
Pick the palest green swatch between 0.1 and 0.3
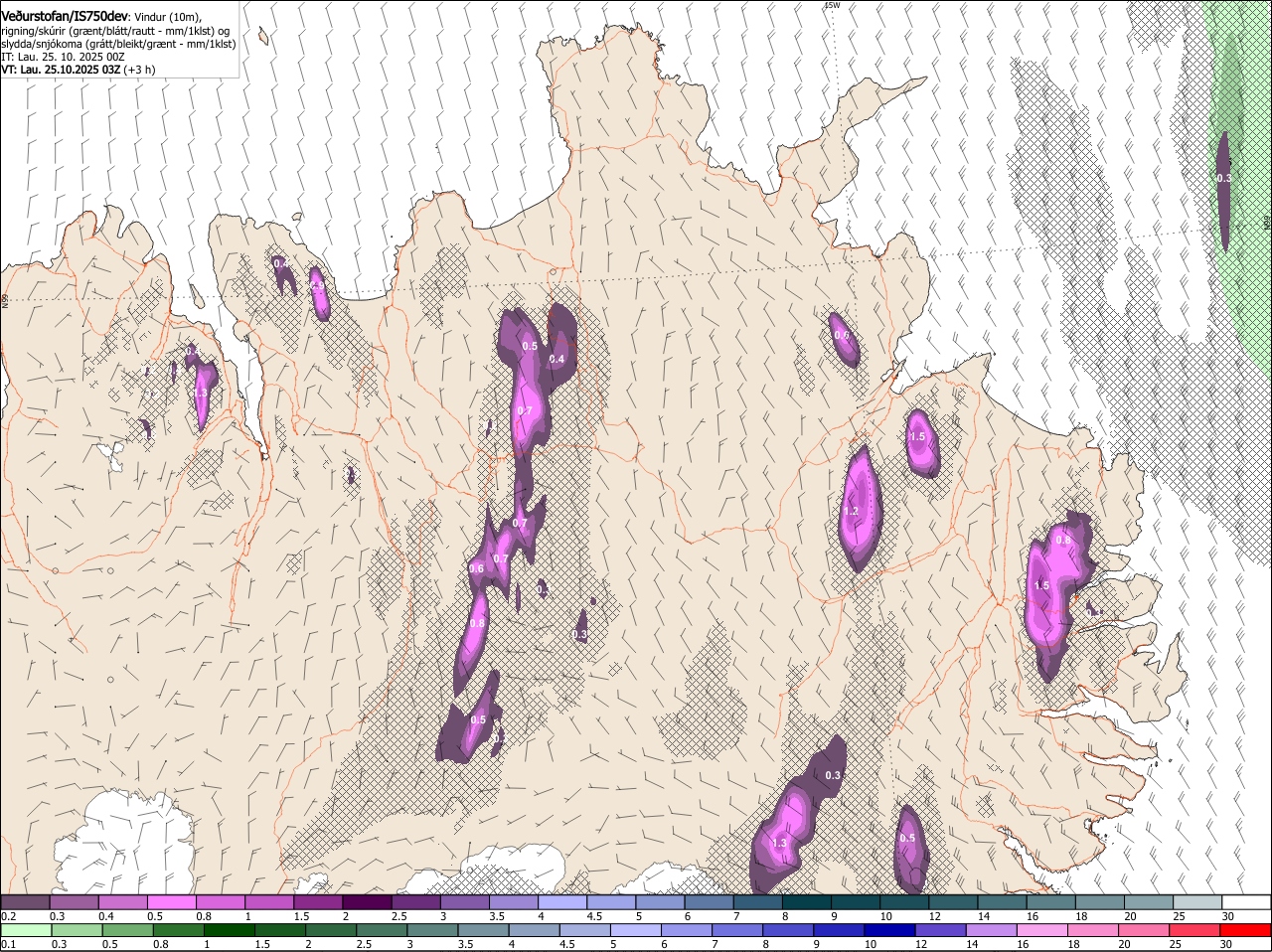25,929
